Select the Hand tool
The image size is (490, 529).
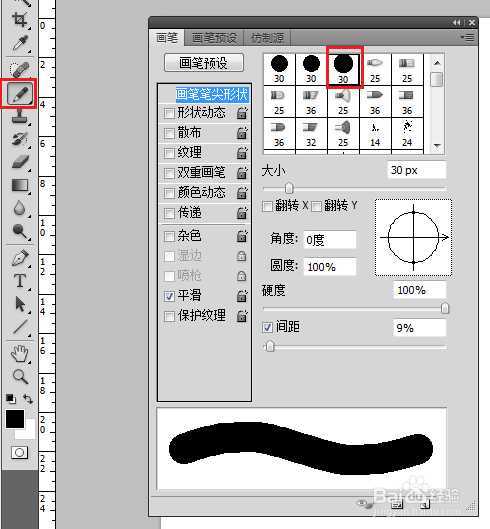(20, 353)
